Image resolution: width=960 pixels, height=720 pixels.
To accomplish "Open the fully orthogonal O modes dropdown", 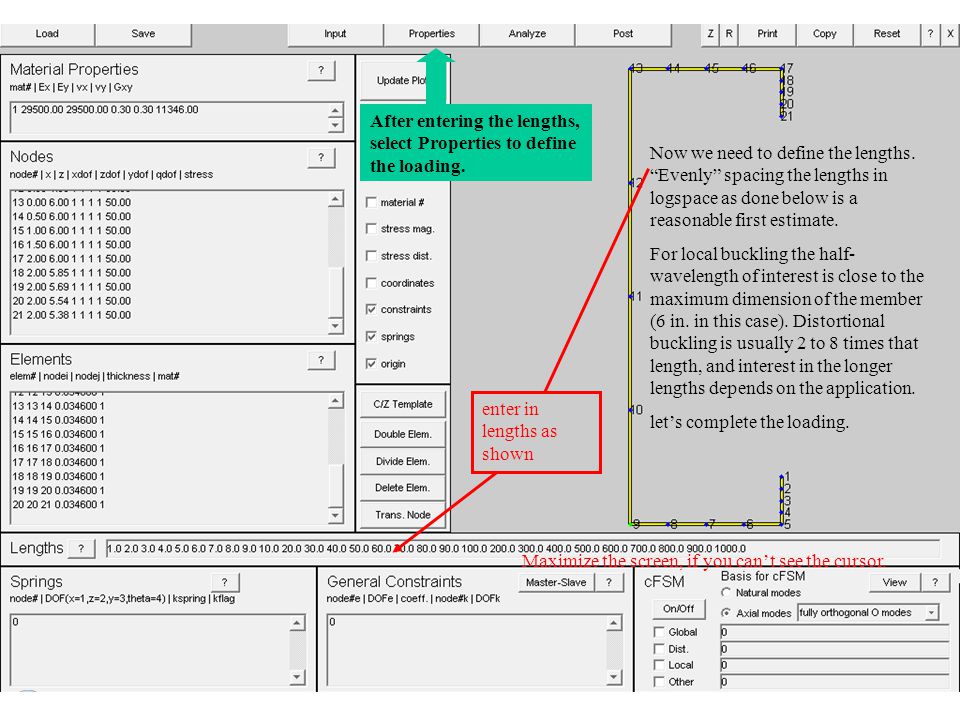I will (868, 612).
